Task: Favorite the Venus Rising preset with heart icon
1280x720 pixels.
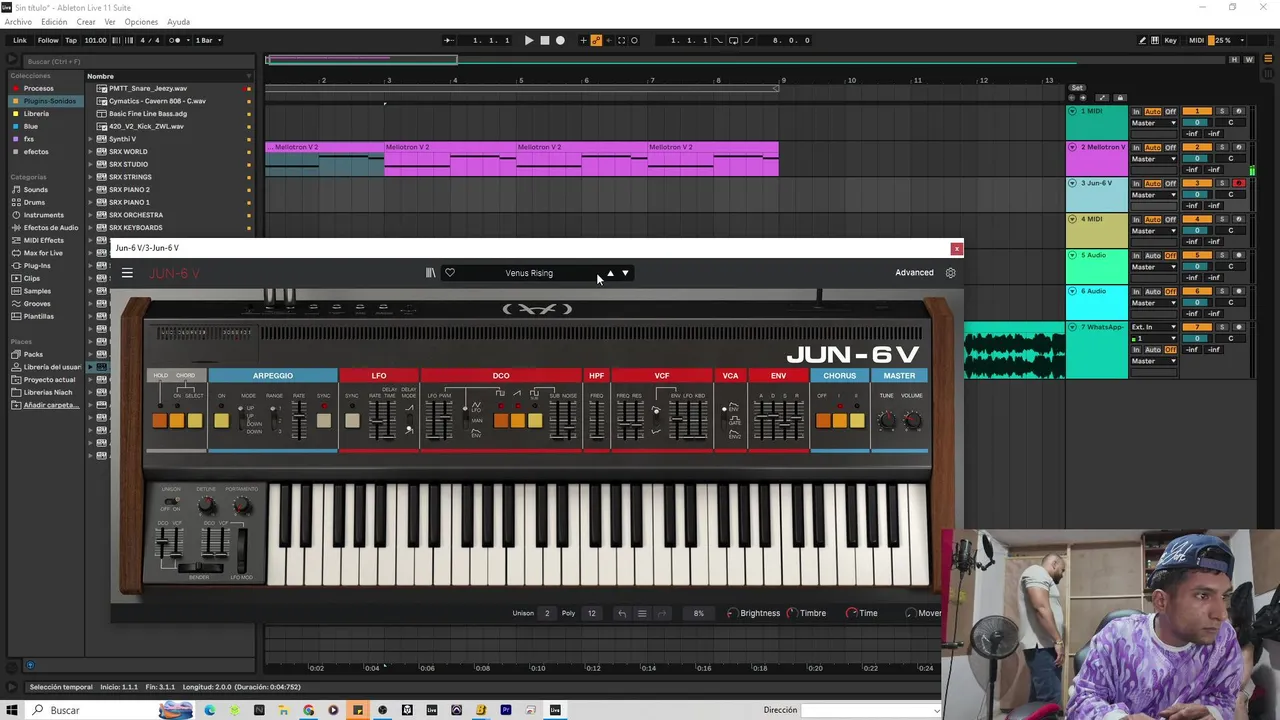Action: pyautogui.click(x=450, y=273)
